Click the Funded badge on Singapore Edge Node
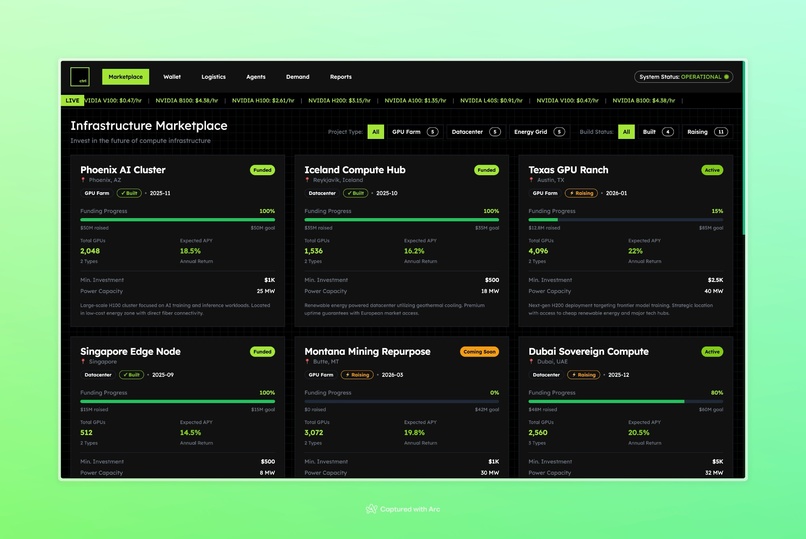806x539 pixels. pos(262,352)
